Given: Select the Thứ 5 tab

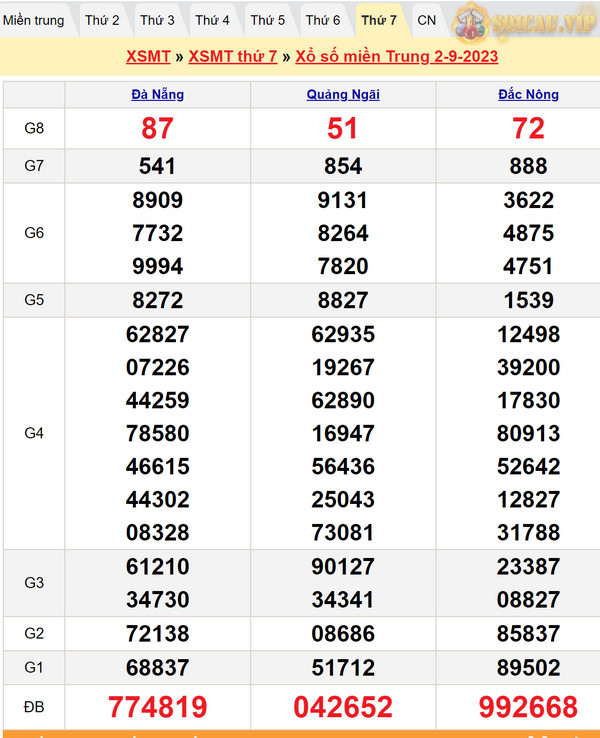Looking at the screenshot, I should pyautogui.click(x=267, y=20).
